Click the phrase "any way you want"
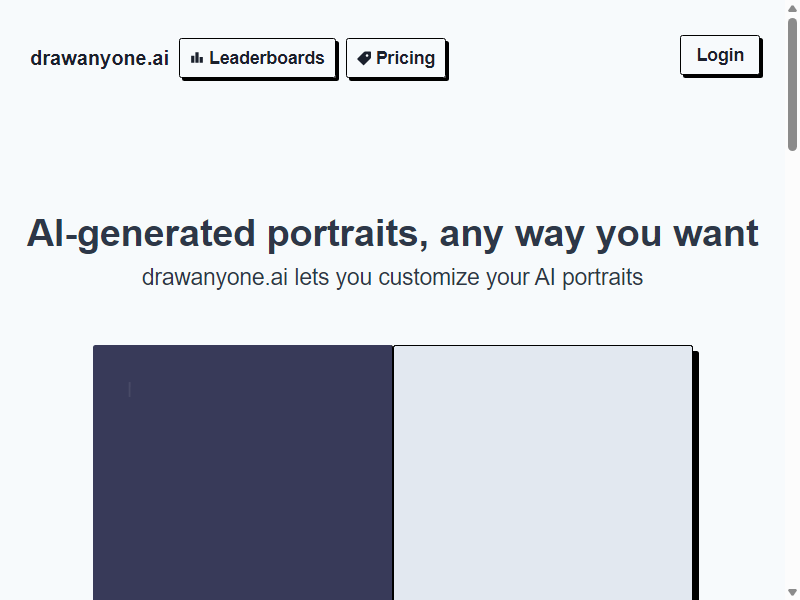 (x=599, y=234)
